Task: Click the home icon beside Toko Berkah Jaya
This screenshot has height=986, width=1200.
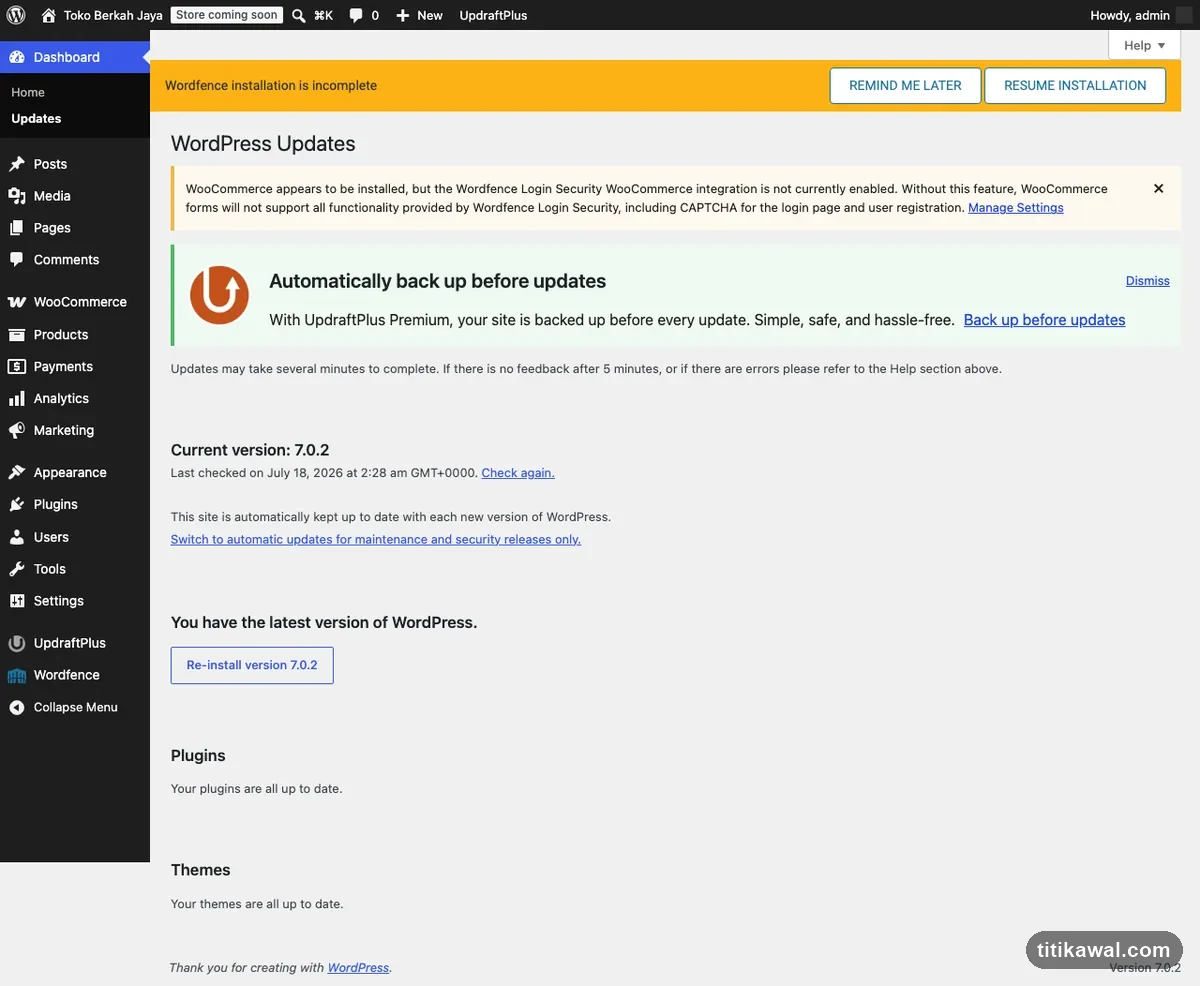Action: 48,15
